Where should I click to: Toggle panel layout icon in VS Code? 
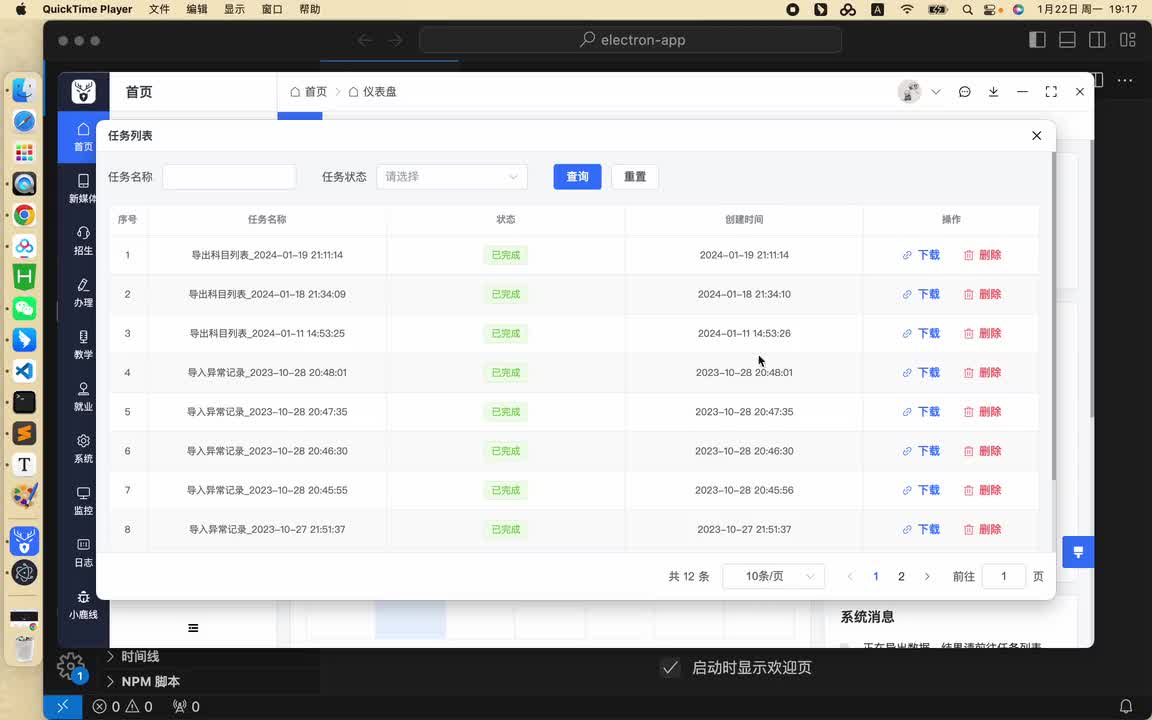1067,40
